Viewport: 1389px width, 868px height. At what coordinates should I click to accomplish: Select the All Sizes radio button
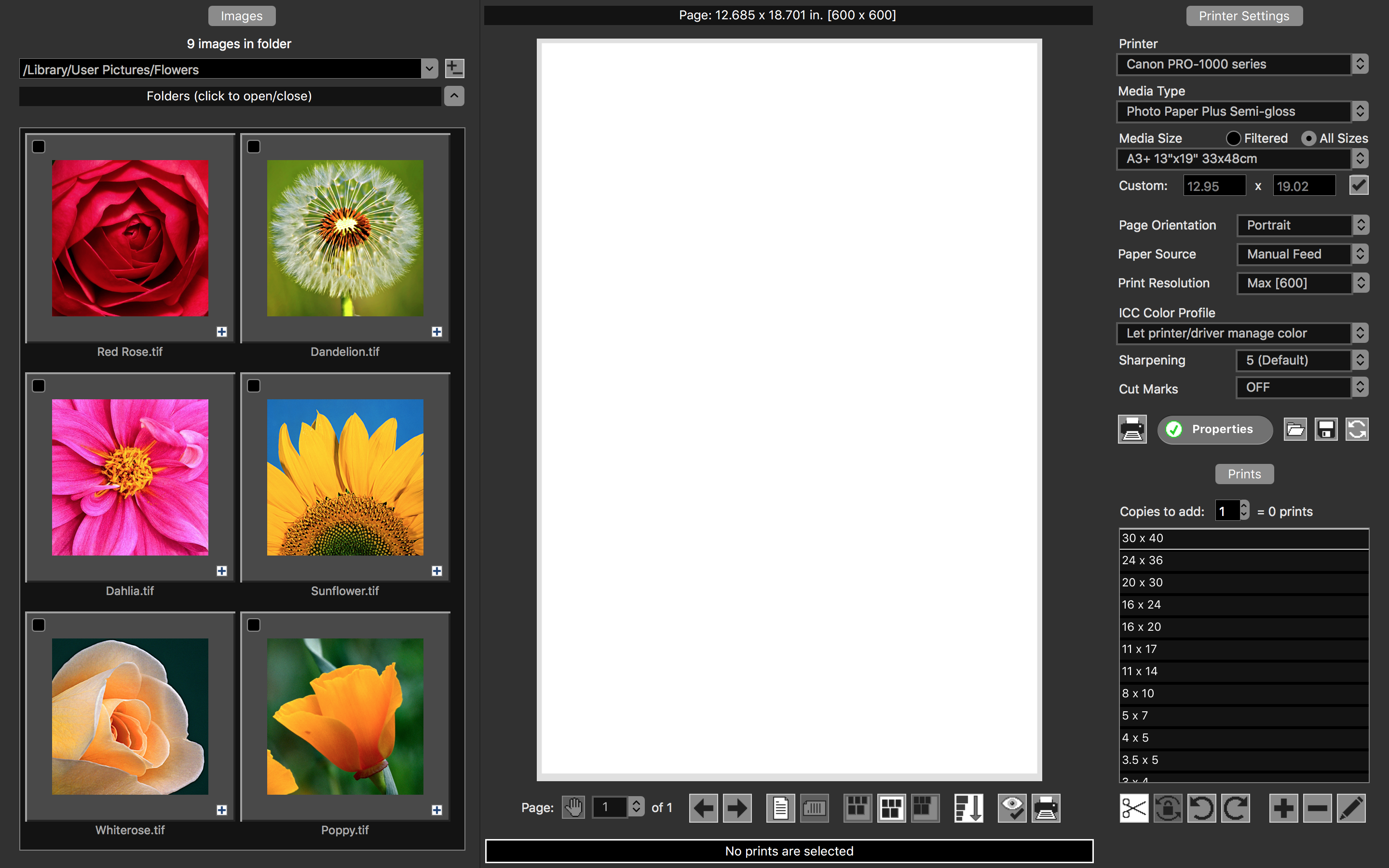pos(1308,138)
